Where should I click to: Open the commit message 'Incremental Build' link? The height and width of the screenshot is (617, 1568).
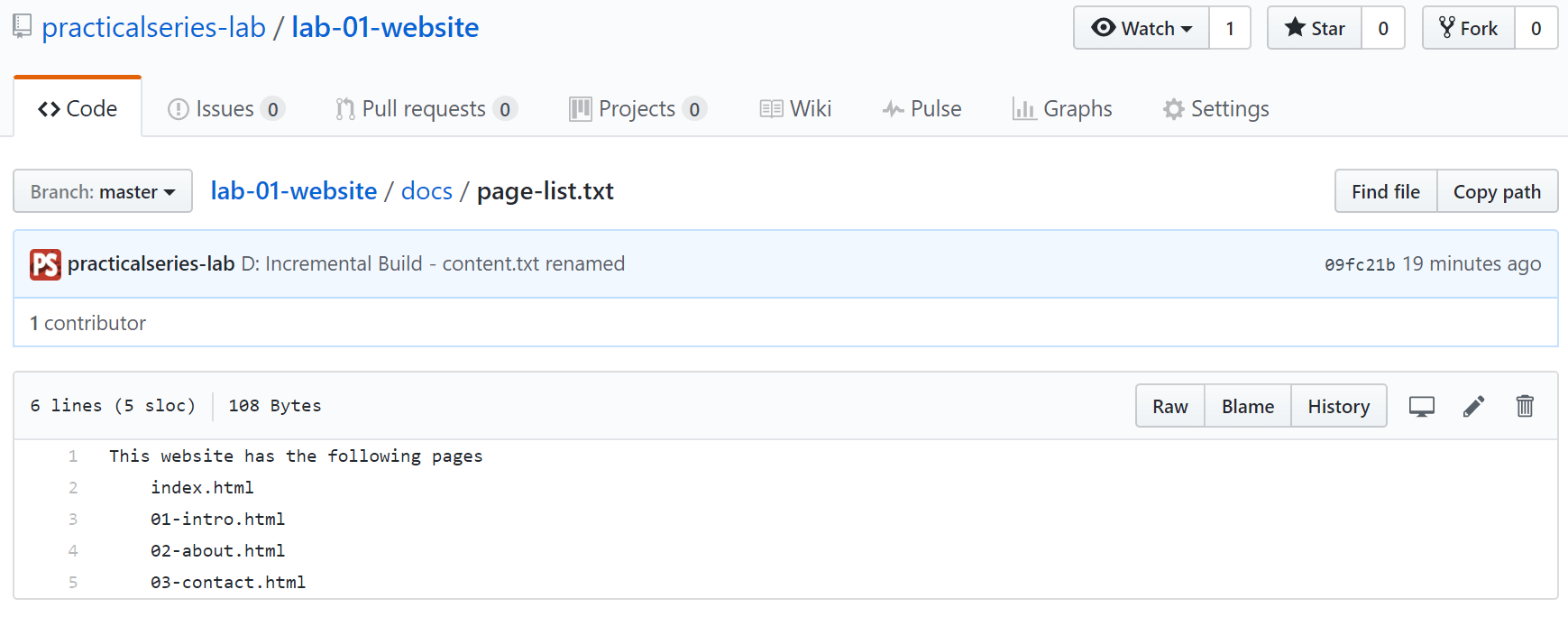click(x=433, y=263)
